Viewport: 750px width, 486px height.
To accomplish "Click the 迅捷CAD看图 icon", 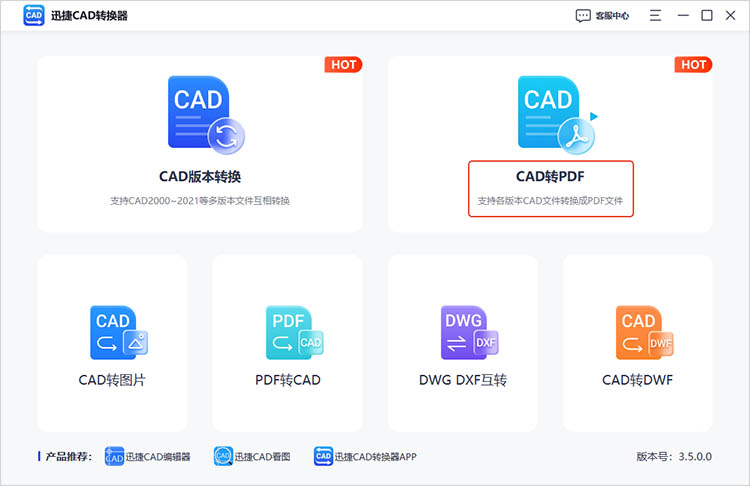I will click(223, 456).
